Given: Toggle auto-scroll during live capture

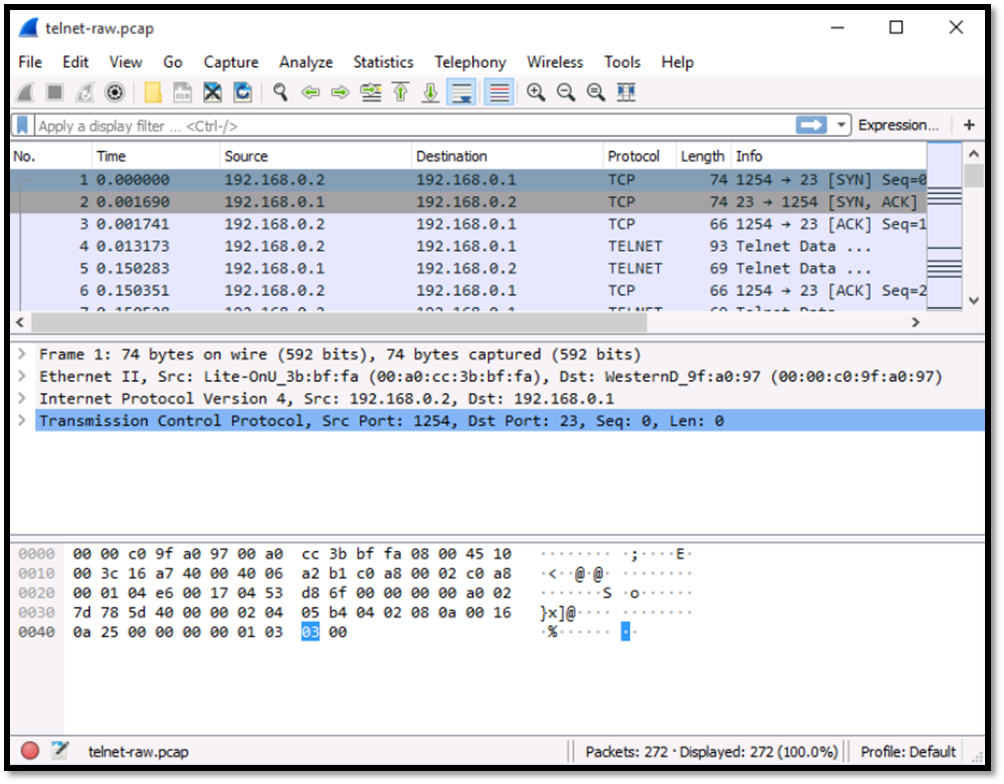Looking at the screenshot, I should (x=462, y=93).
